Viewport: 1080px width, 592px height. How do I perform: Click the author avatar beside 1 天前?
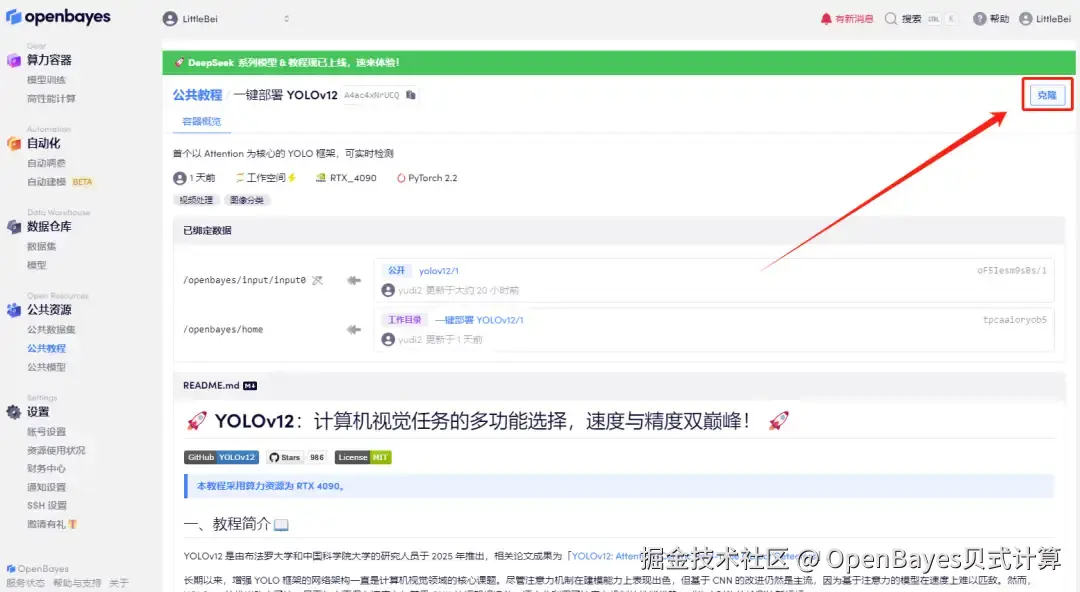180,178
